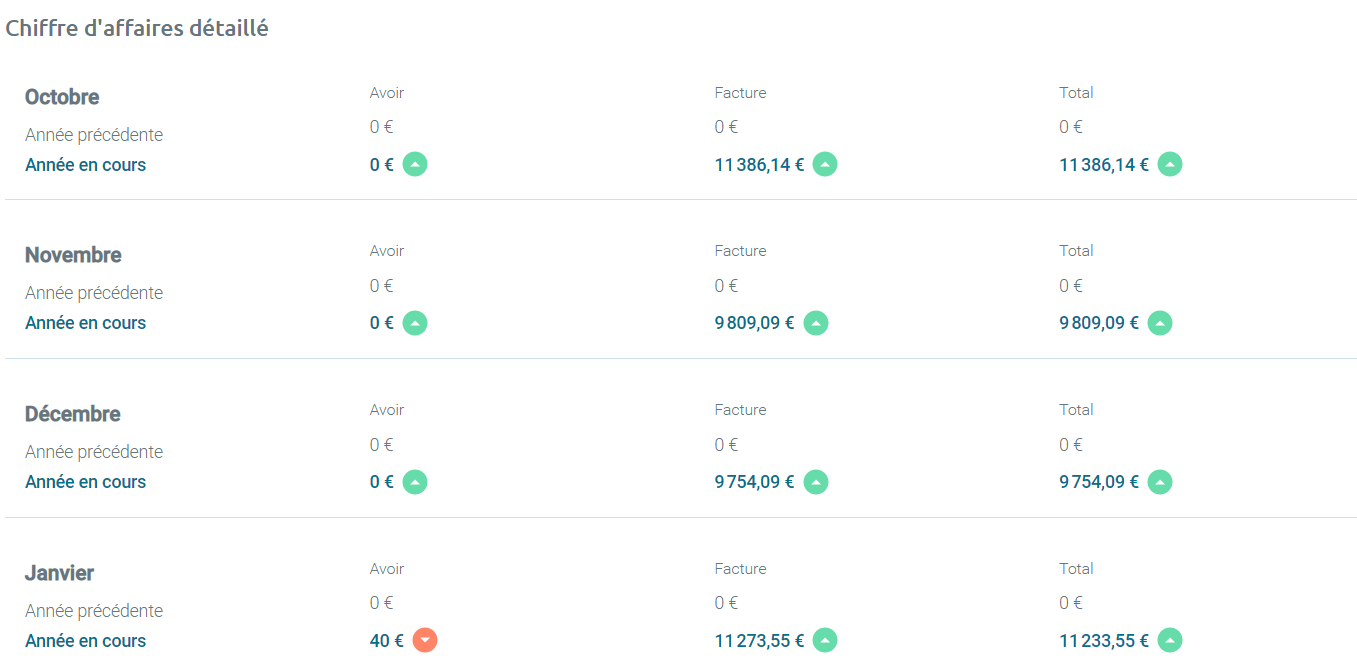Select the Décembre month heading

pos(73,414)
